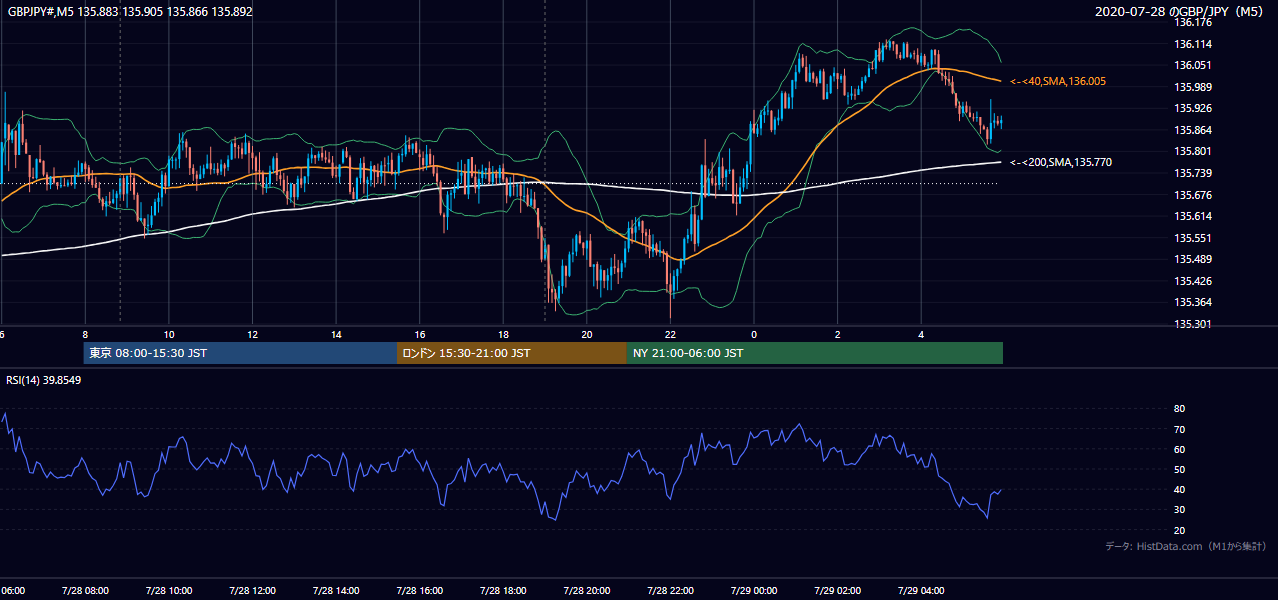The height and width of the screenshot is (600, 1278).
Task: Click the 7/28 16:00 bottom time label
Action: pyautogui.click(x=419, y=590)
